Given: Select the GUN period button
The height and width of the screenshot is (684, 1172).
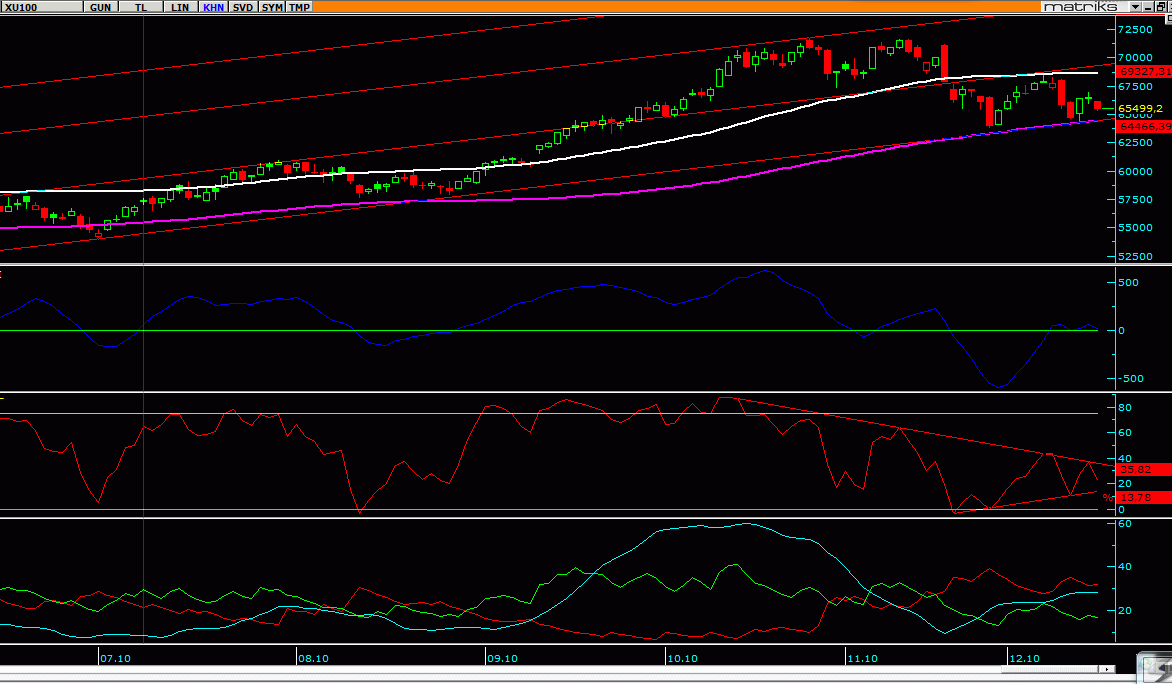Looking at the screenshot, I should (100, 7).
